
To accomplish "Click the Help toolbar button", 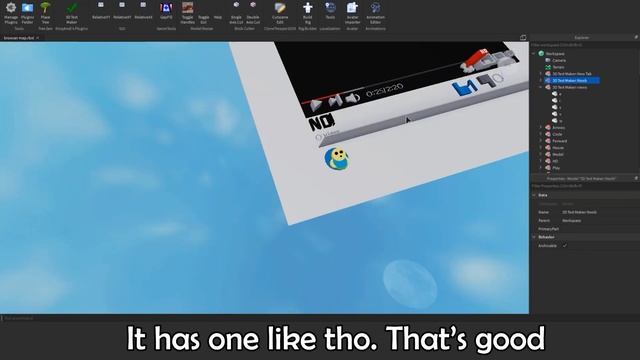I will [x=218, y=17].
